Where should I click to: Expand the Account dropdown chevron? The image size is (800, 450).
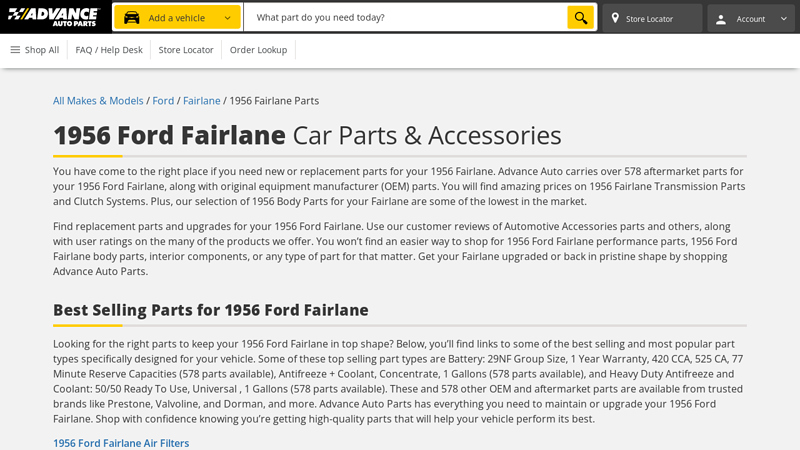[x=784, y=19]
